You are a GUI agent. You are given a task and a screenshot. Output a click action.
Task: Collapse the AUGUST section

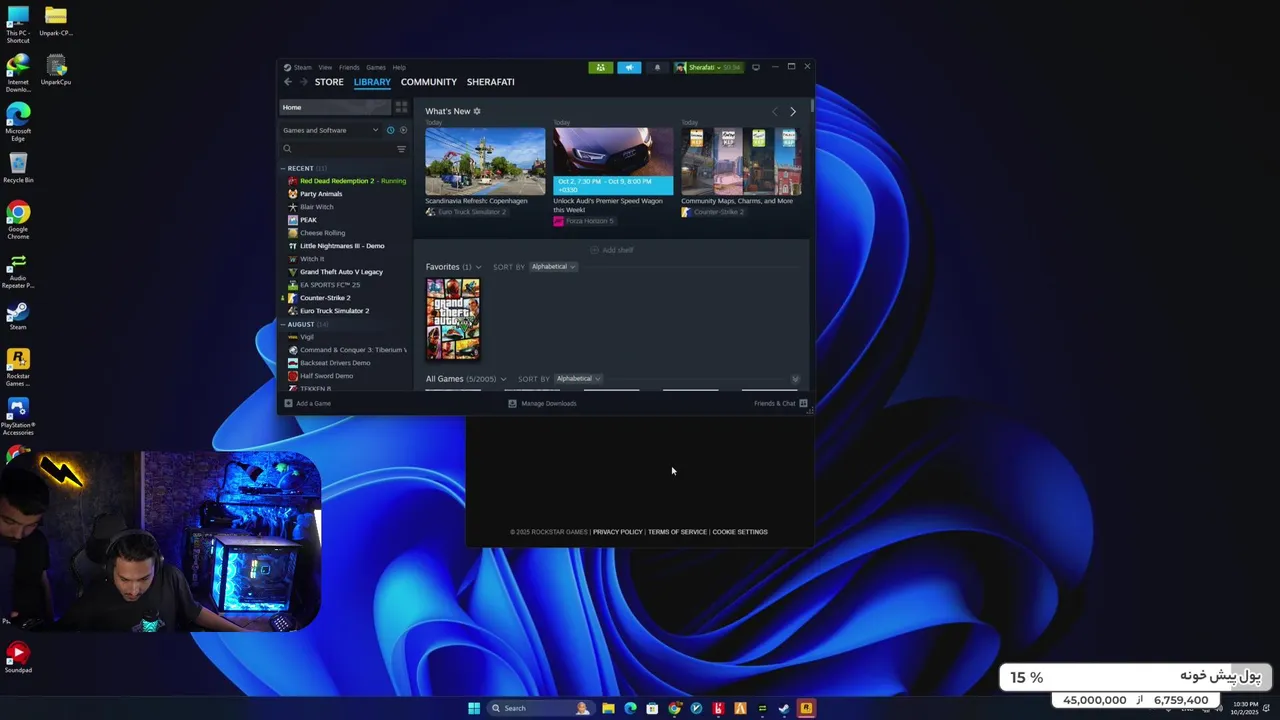pos(301,324)
